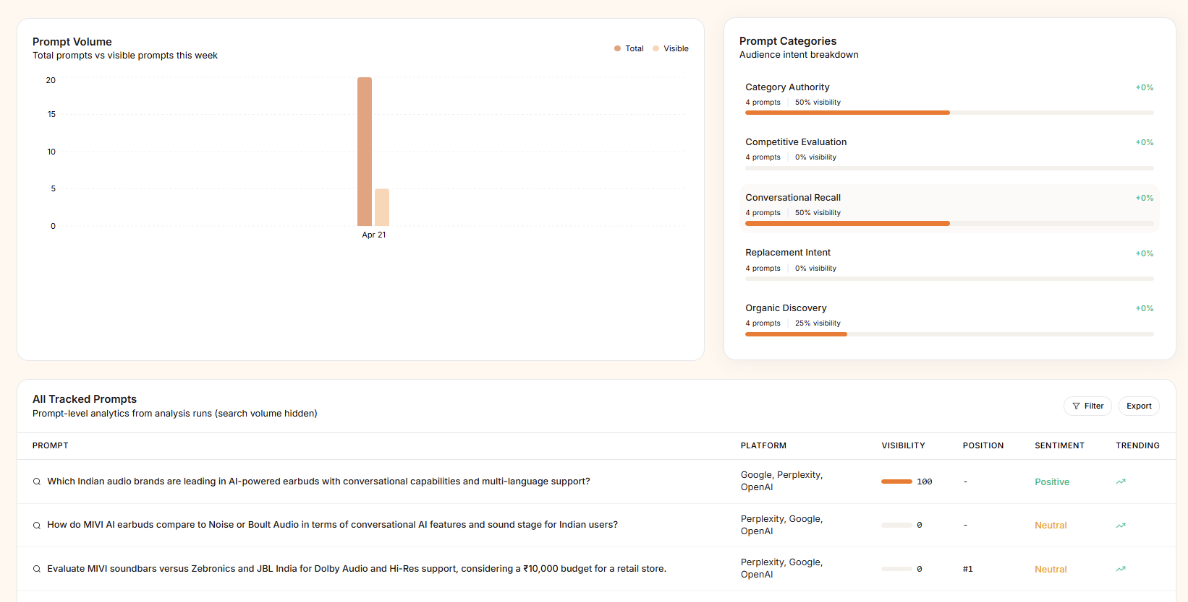Click the Positive sentiment label
The image size is (1188, 602).
coord(1052,482)
